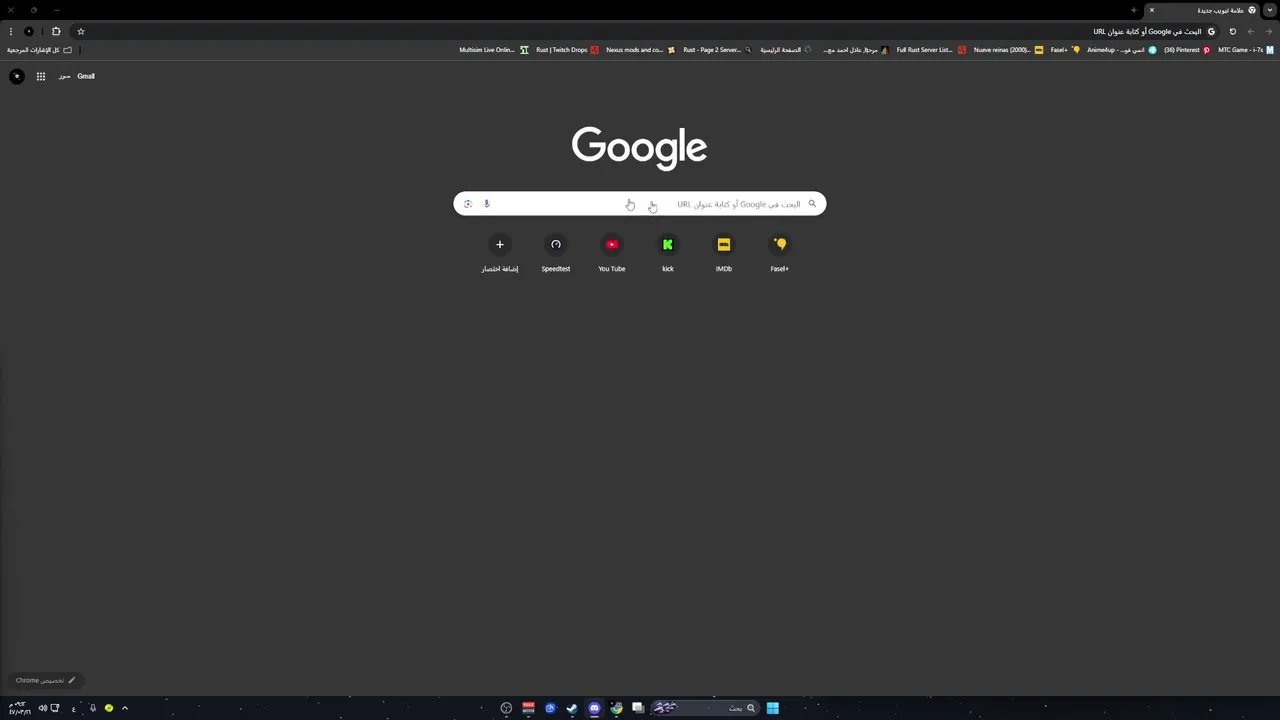Bookmark this tab with the star icon

(x=81, y=32)
